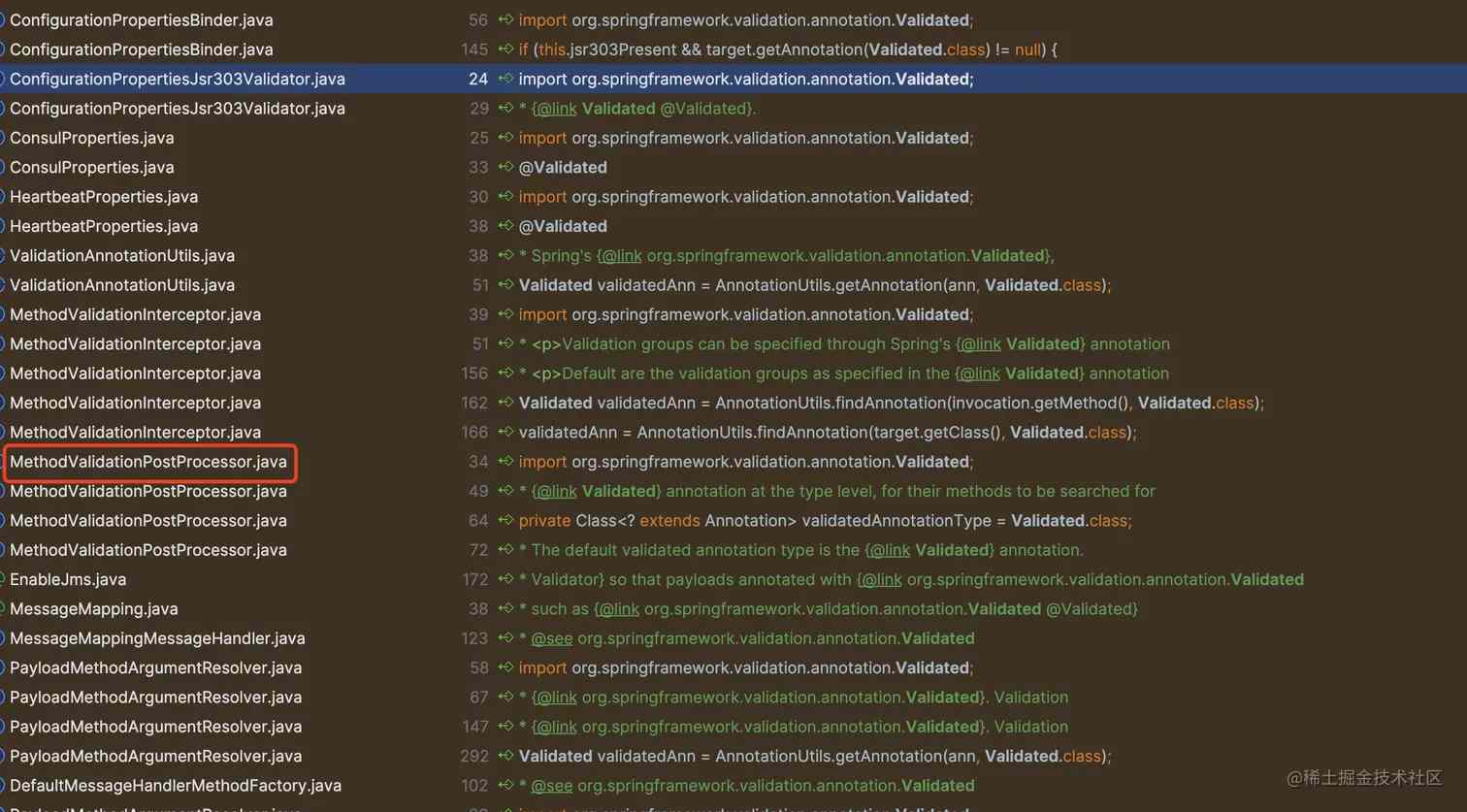Select the red-outlined MethodValidationPostProcessor.java entry
The height and width of the screenshot is (812, 1467).
click(x=149, y=461)
